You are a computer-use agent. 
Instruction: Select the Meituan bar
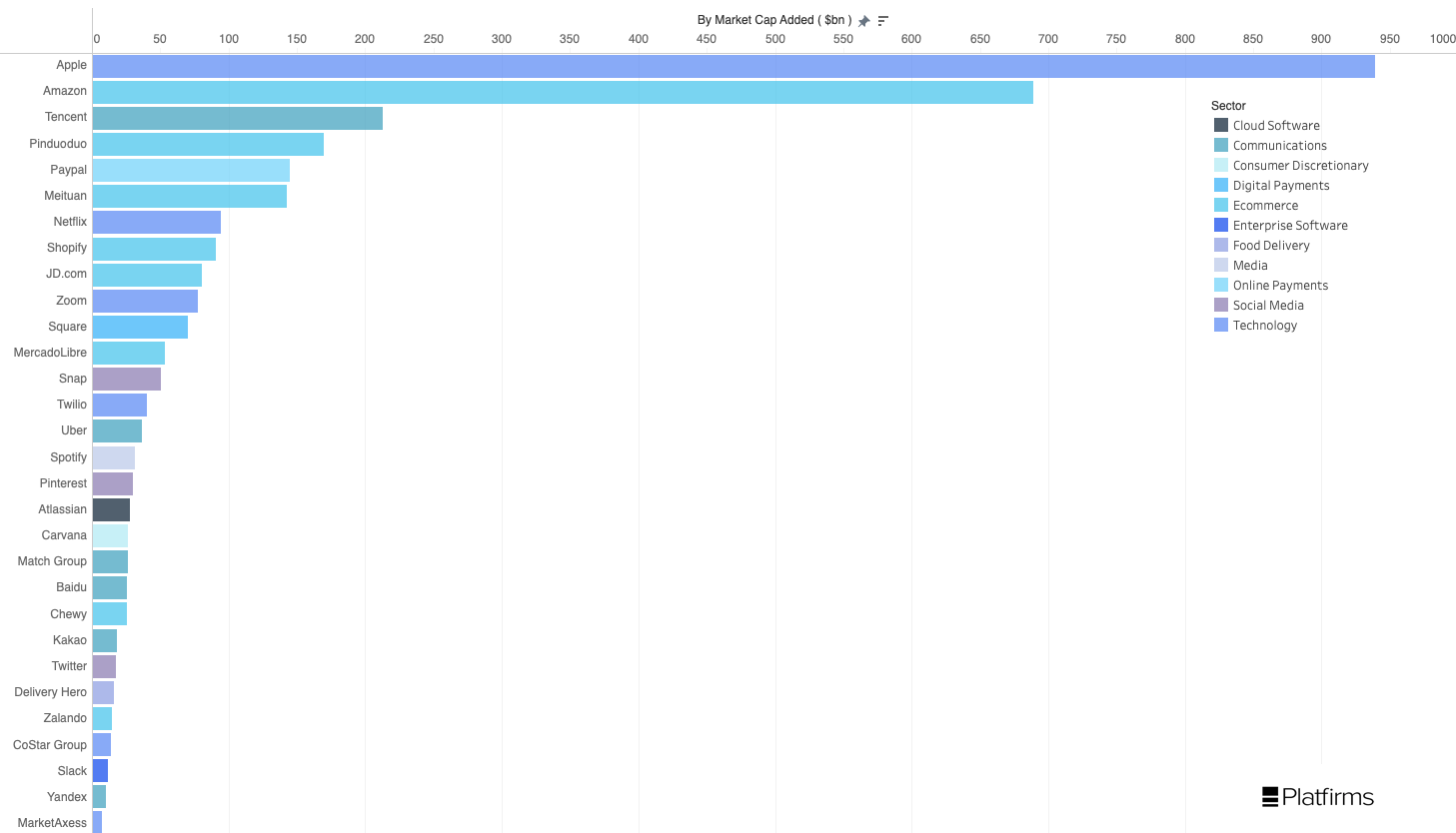190,196
